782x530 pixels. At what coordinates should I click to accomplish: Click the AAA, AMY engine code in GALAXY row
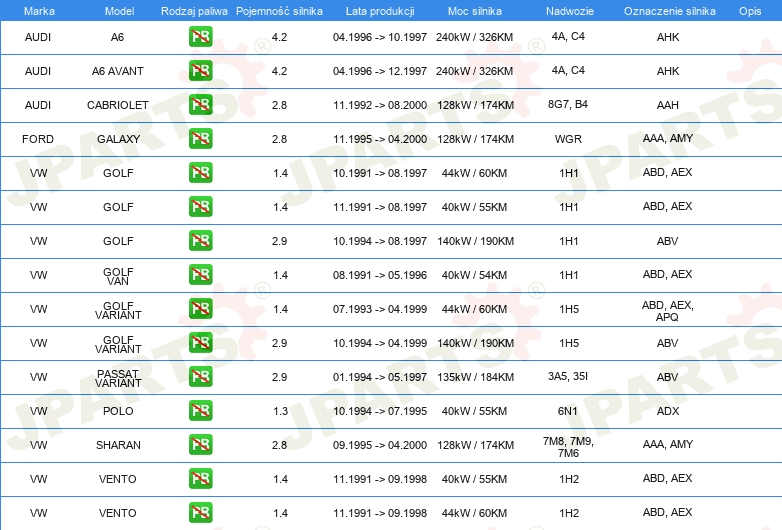(x=668, y=138)
